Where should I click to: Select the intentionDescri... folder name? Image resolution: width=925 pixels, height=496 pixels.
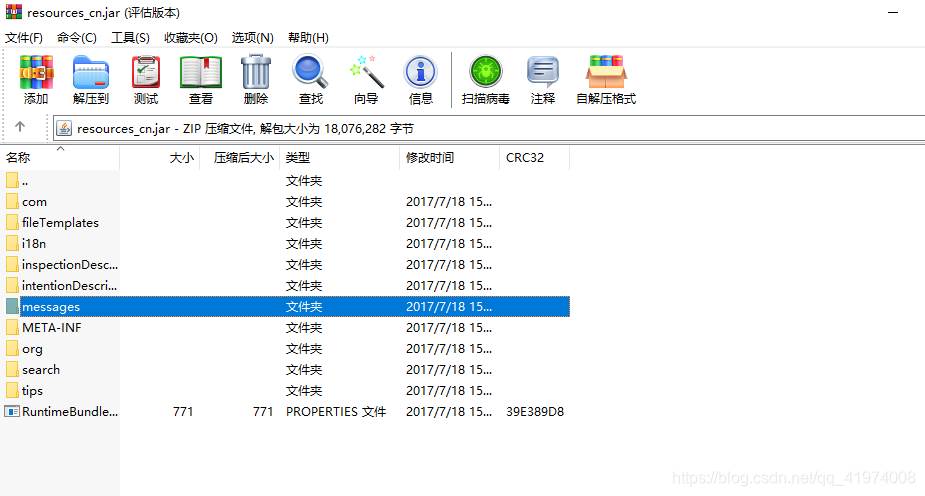(x=69, y=285)
